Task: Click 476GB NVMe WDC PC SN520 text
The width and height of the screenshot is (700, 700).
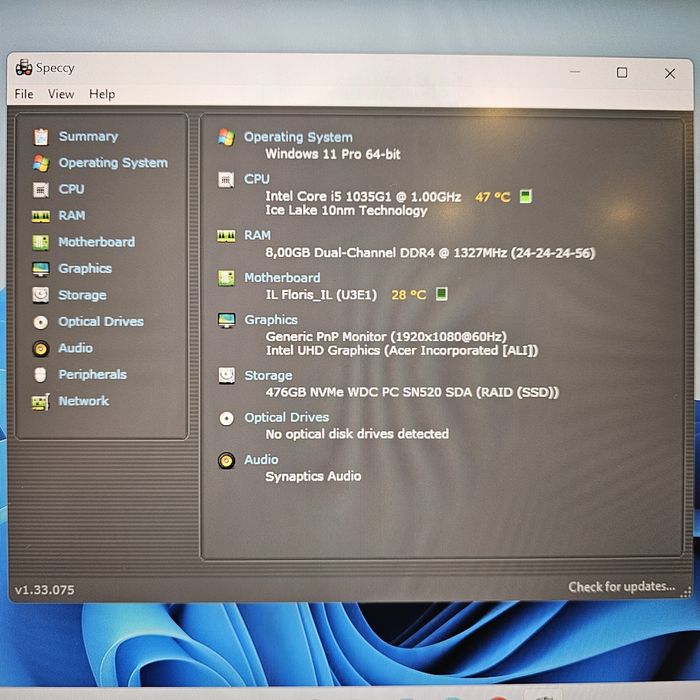Action: (x=412, y=392)
